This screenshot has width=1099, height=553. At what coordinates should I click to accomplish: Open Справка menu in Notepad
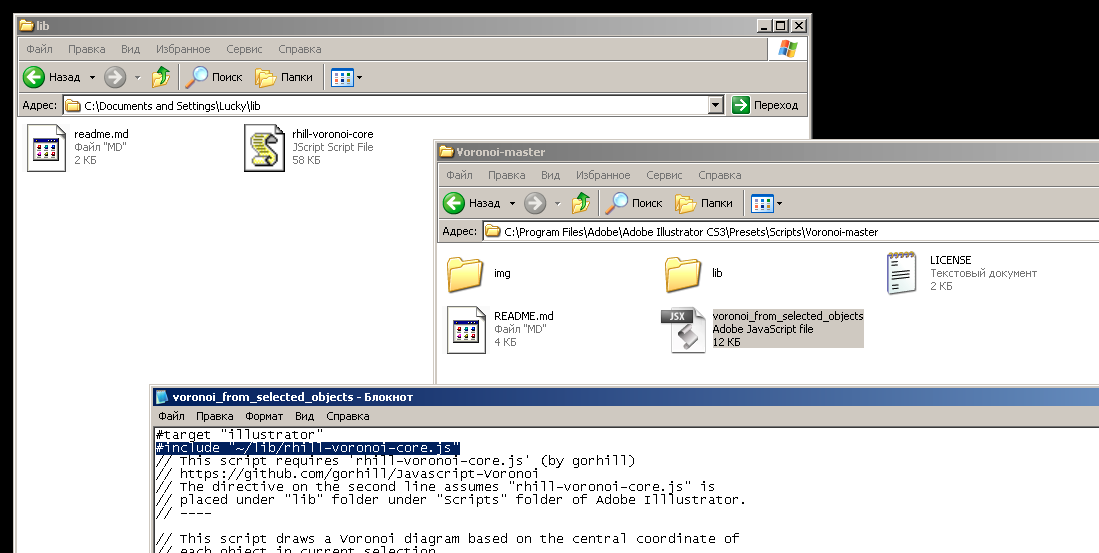(348, 416)
